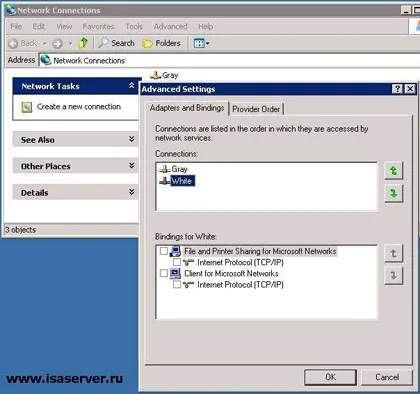The height and width of the screenshot is (394, 420).
Task: Switch to Provider Order tab
Action: click(x=256, y=109)
